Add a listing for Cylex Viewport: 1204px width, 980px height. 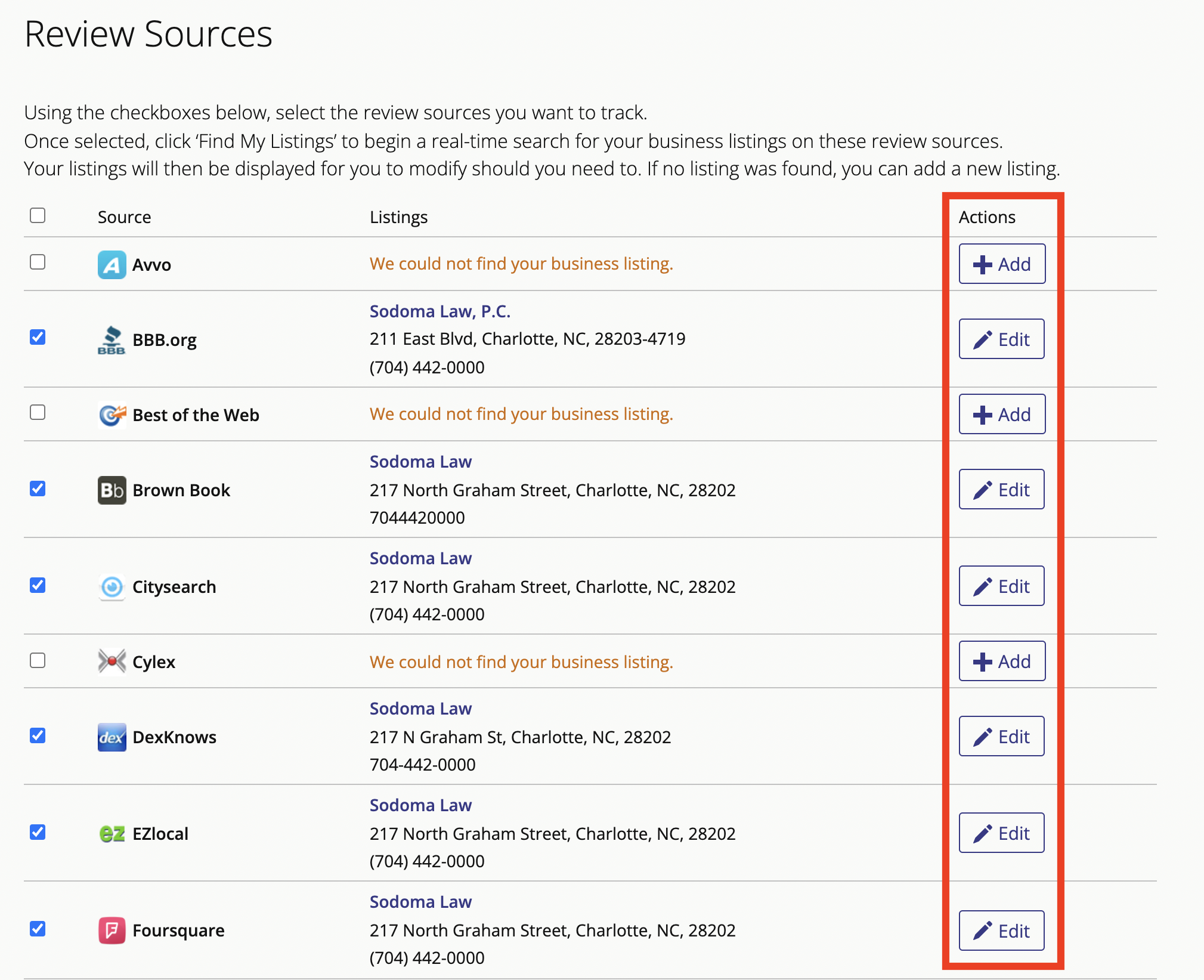[x=1002, y=661]
